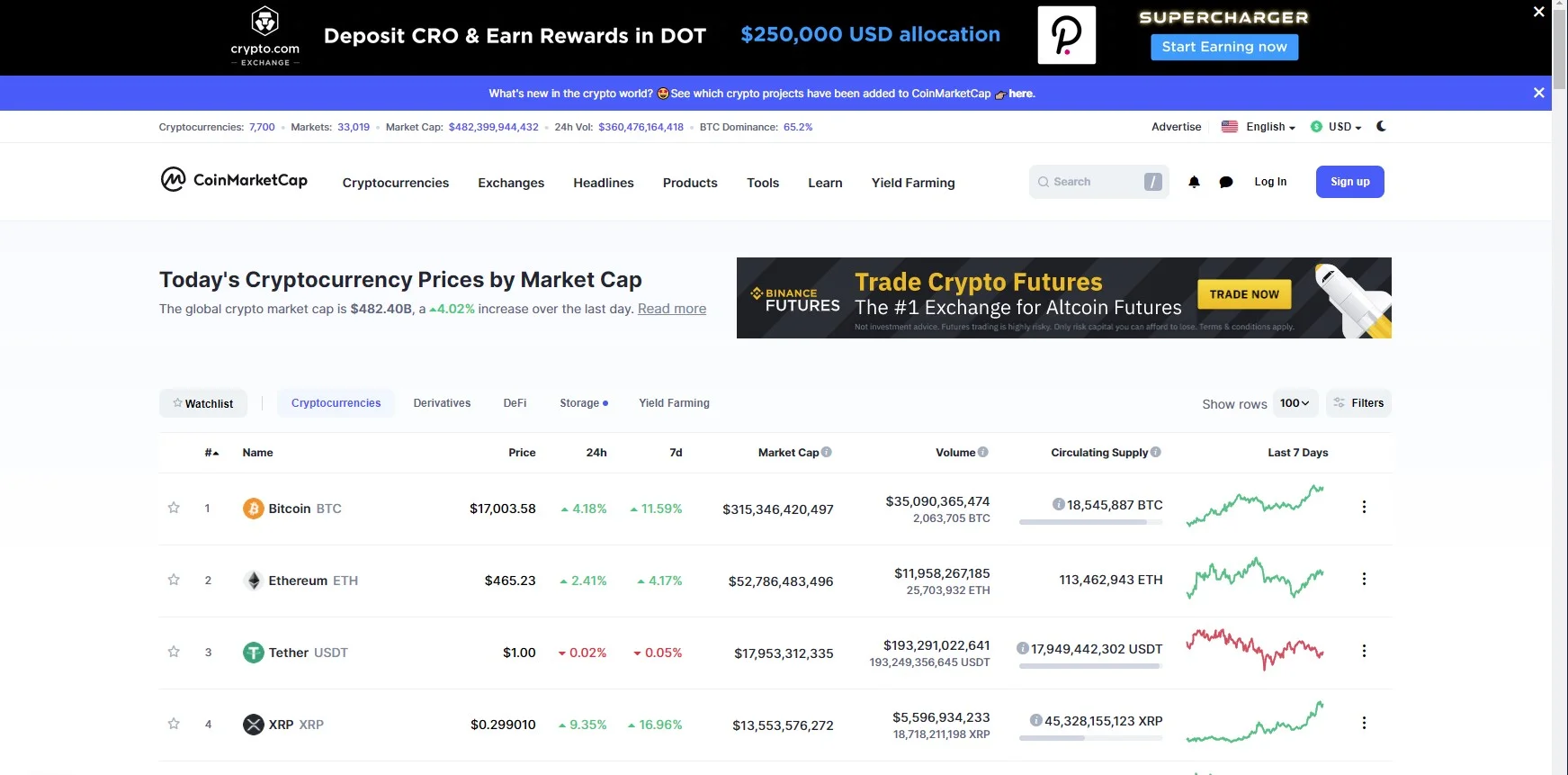Sort by 24h column header
This screenshot has width=1568, height=775.
pyautogui.click(x=596, y=453)
